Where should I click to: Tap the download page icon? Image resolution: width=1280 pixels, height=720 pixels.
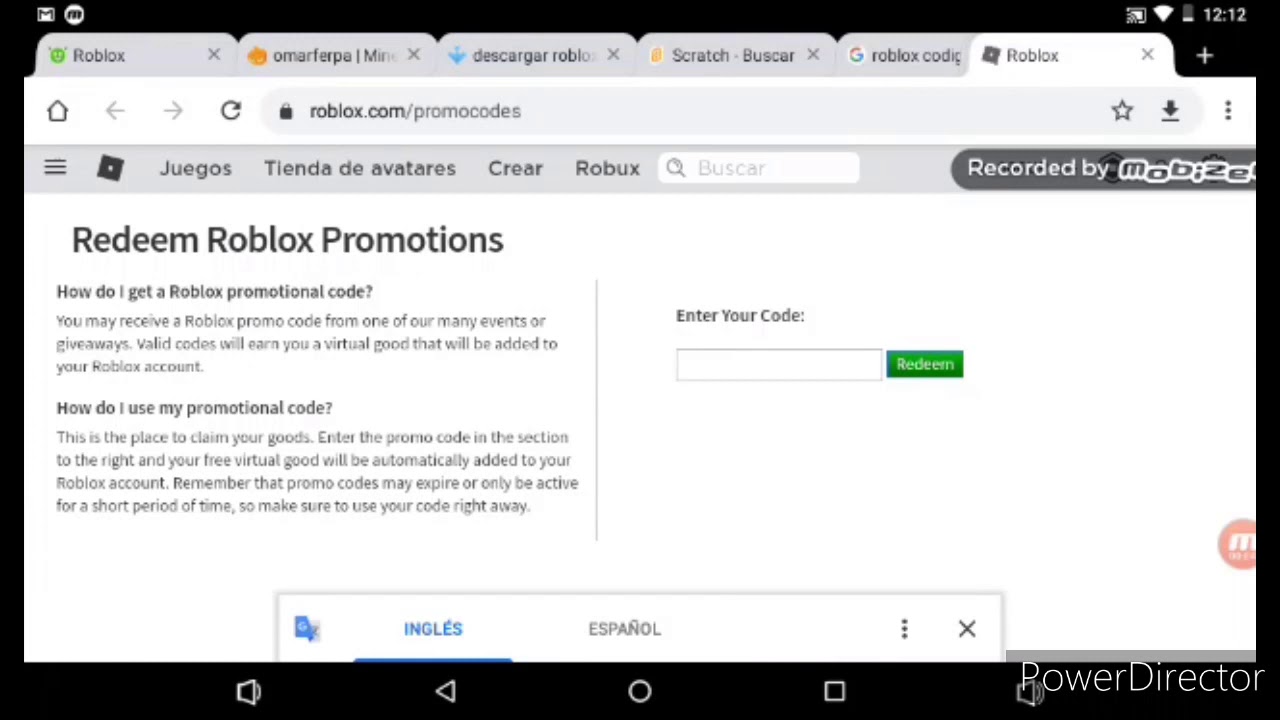[x=1170, y=111]
